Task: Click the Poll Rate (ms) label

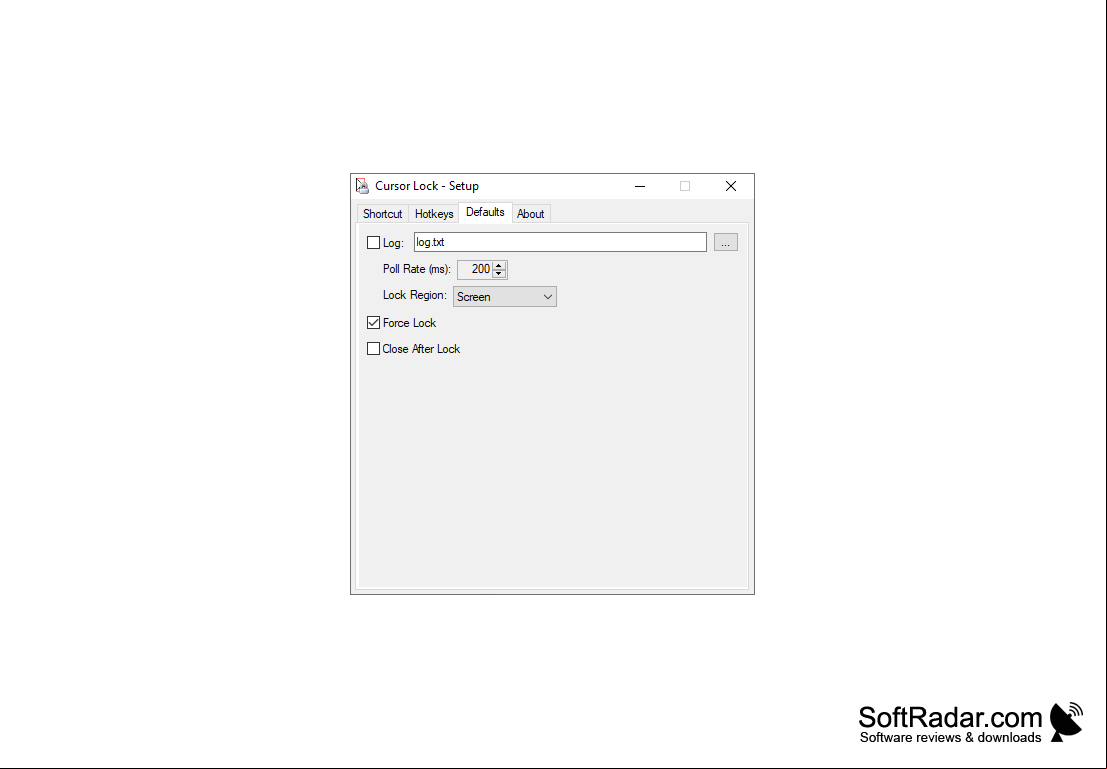Action: (417, 269)
